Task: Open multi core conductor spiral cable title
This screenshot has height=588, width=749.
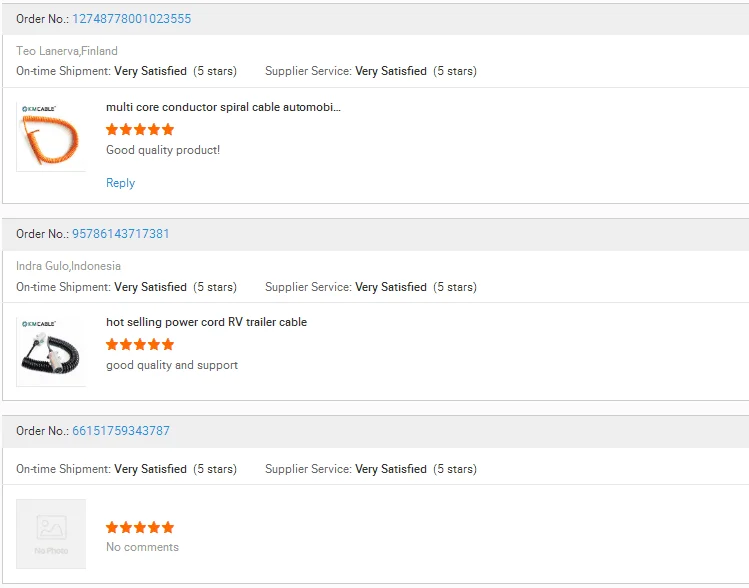Action: click(223, 107)
